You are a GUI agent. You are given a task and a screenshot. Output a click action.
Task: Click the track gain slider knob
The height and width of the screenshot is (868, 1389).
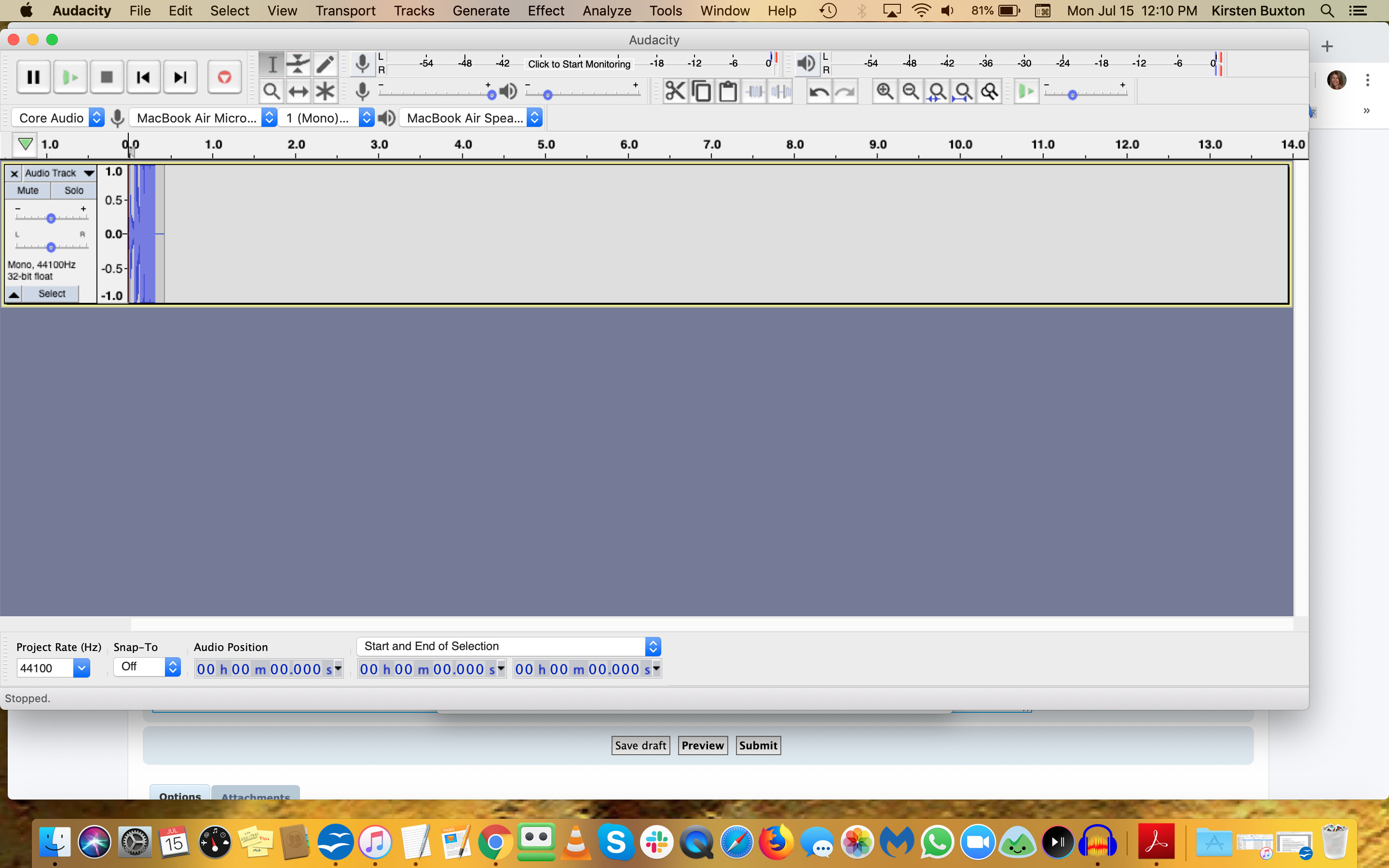tap(51, 218)
